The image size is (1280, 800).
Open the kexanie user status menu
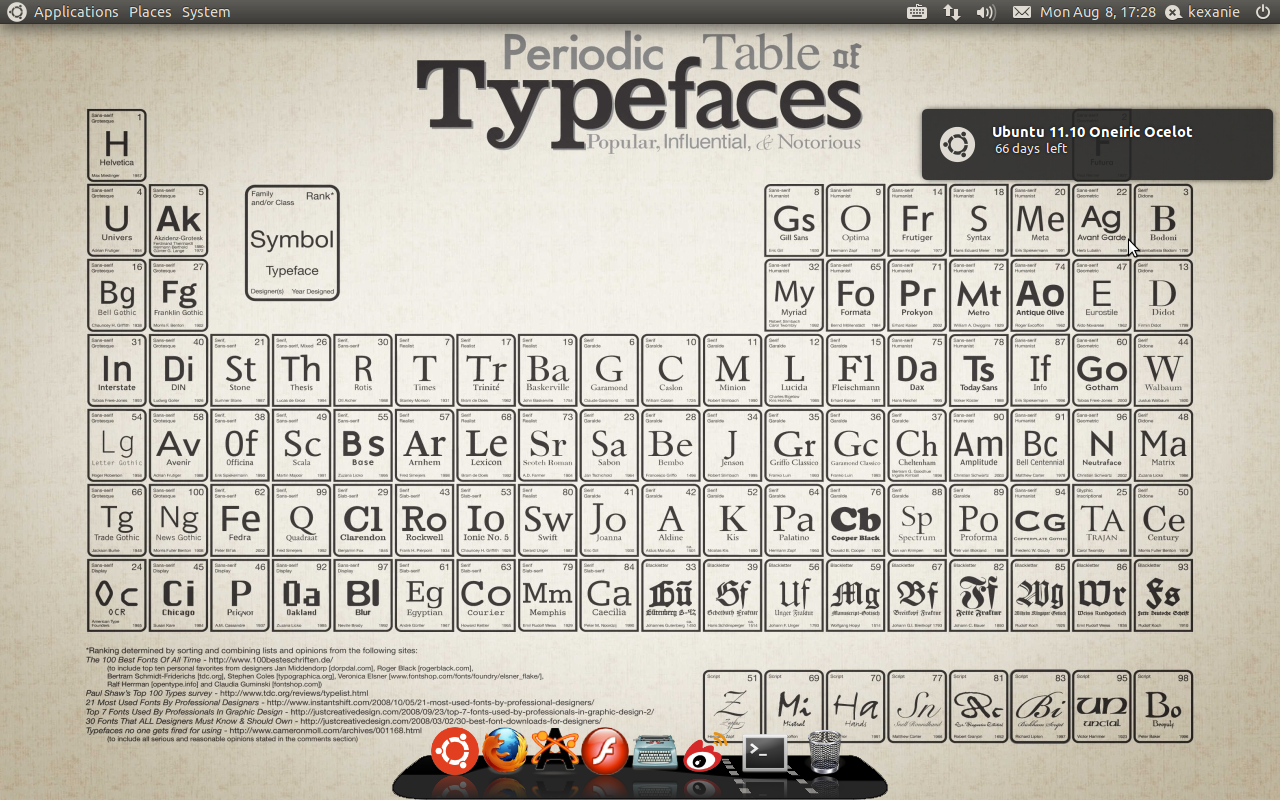point(1201,12)
